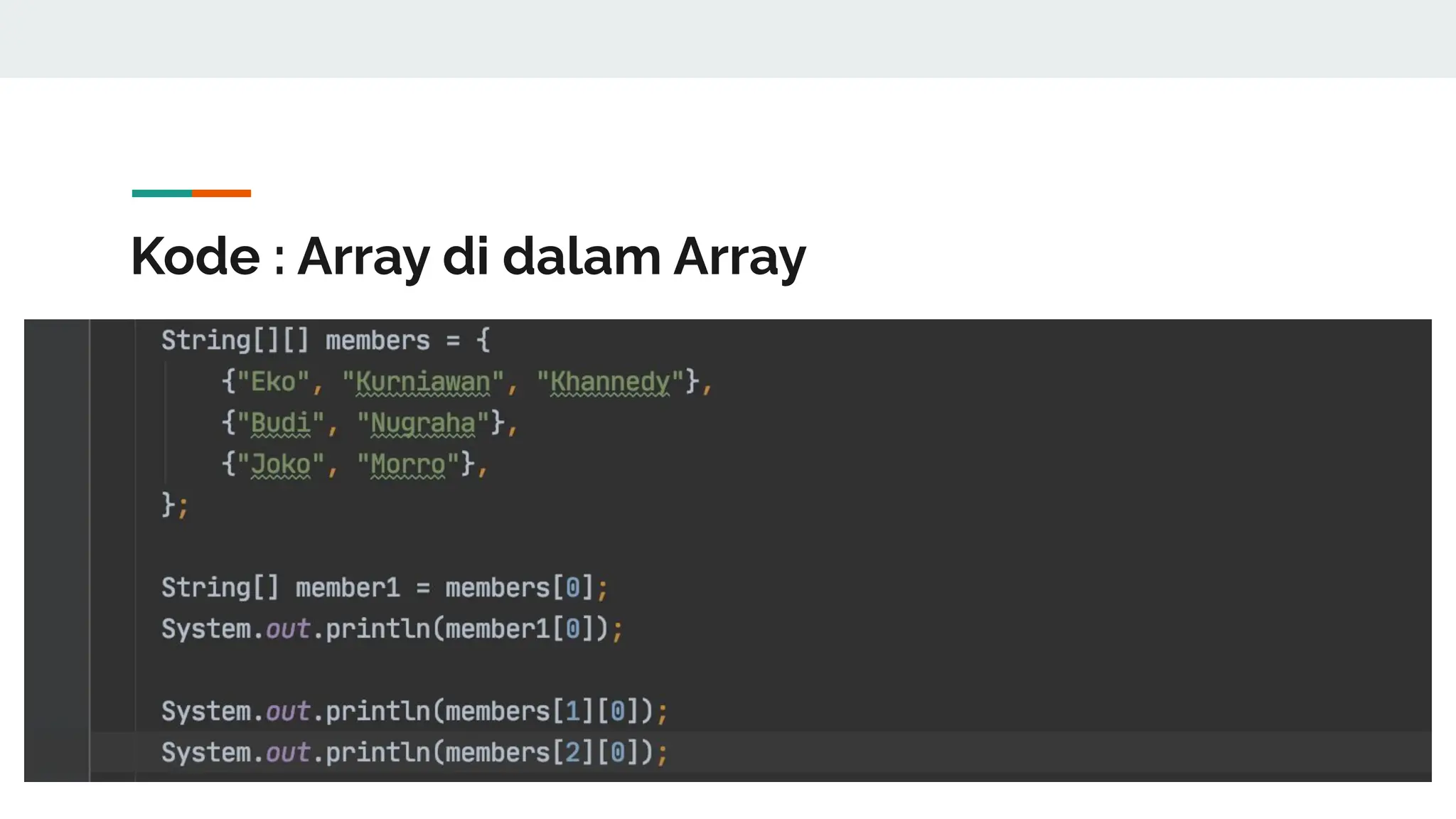
Task: Click the line "System.out.println(member1[0]);"
Action: point(392,629)
